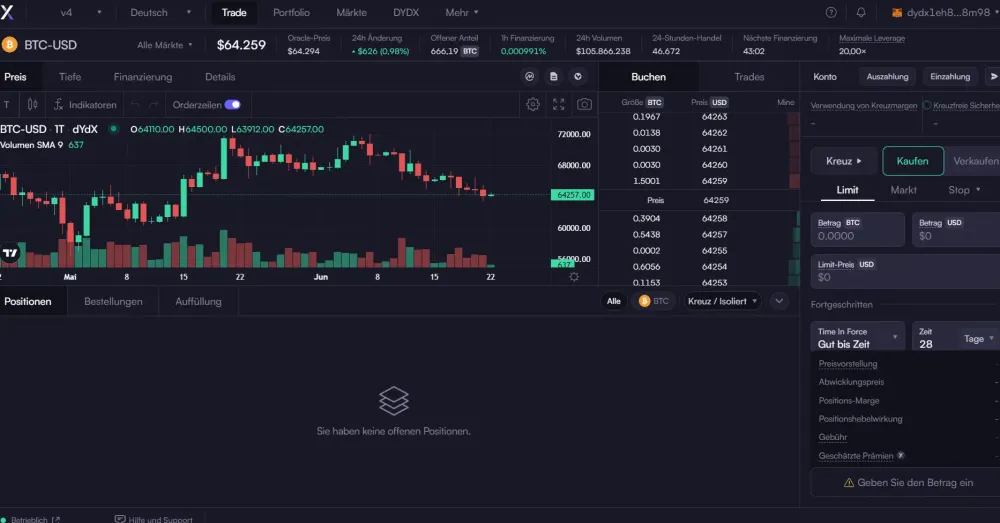Image resolution: width=1000 pixels, height=523 pixels.
Task: Switch to the Finanzierung tab
Action: (x=143, y=77)
